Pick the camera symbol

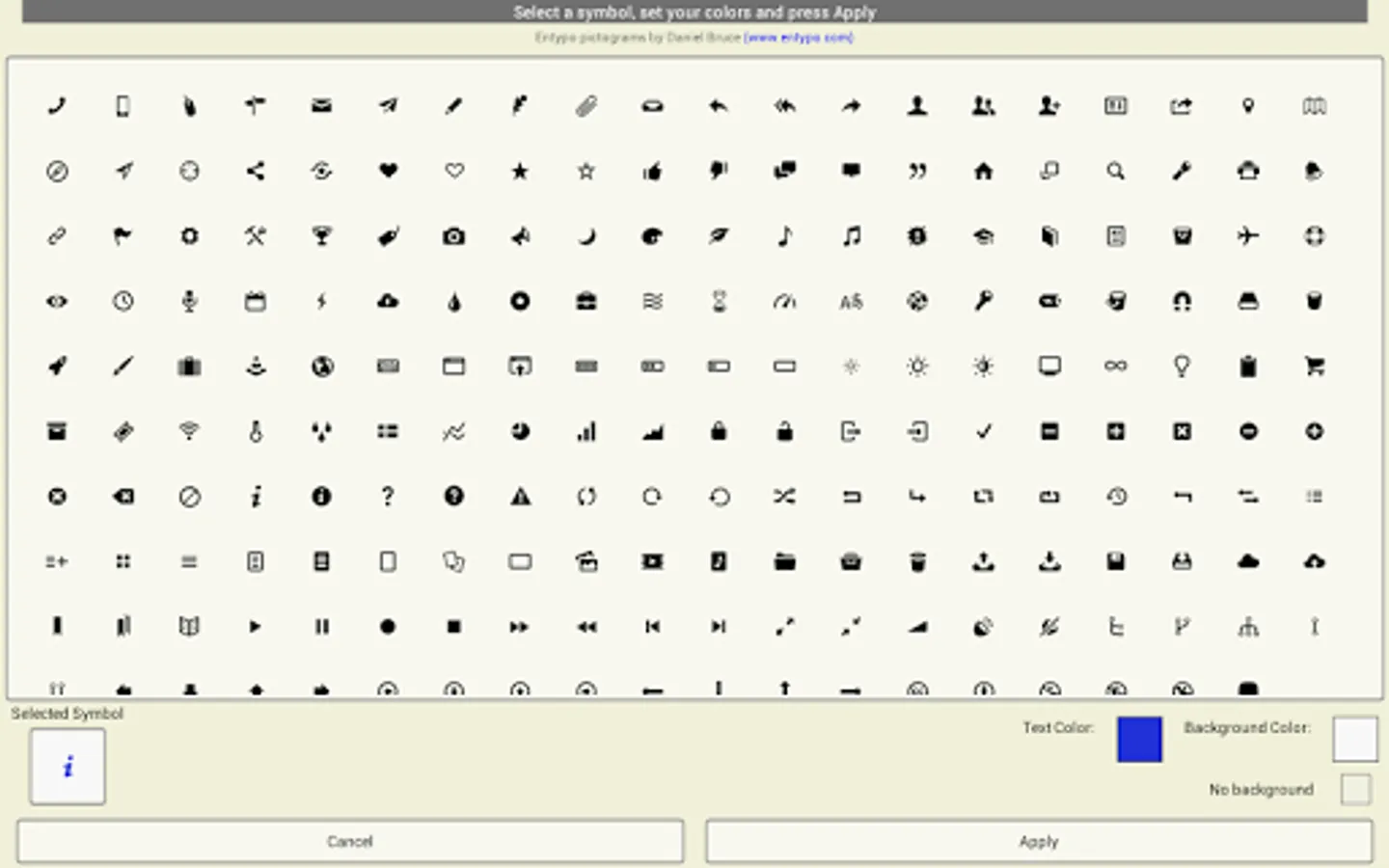click(454, 236)
